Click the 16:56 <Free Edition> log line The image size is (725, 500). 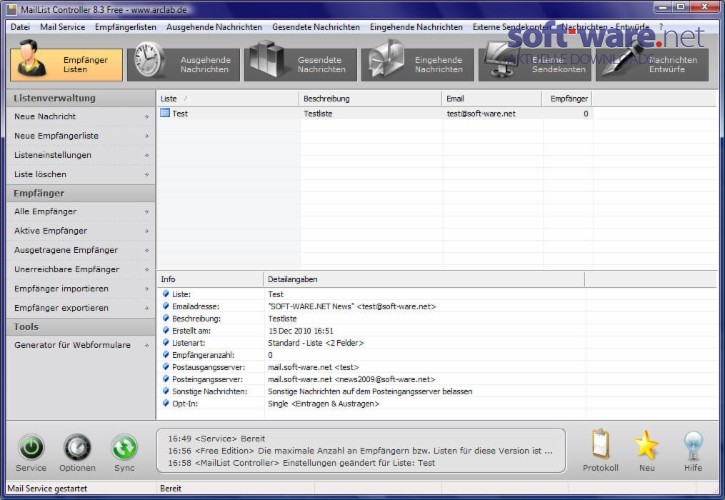point(360,451)
